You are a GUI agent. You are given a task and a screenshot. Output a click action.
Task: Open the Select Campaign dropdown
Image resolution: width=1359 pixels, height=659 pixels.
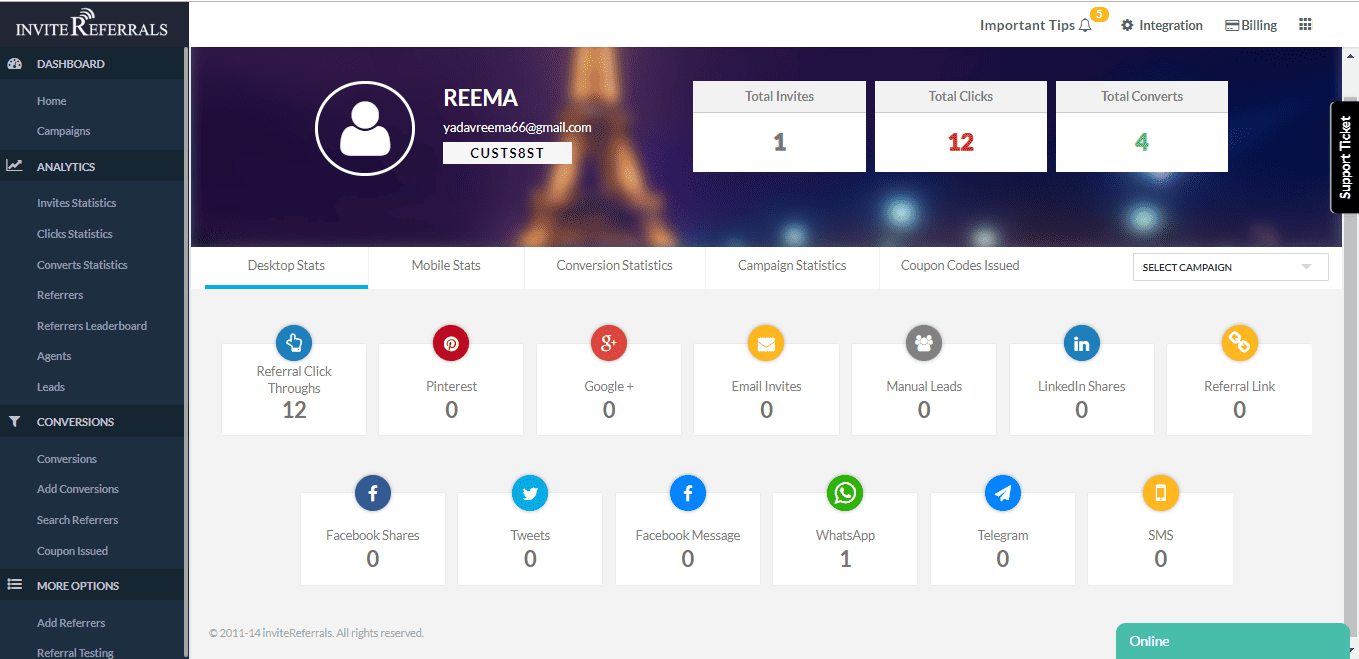tap(1229, 267)
